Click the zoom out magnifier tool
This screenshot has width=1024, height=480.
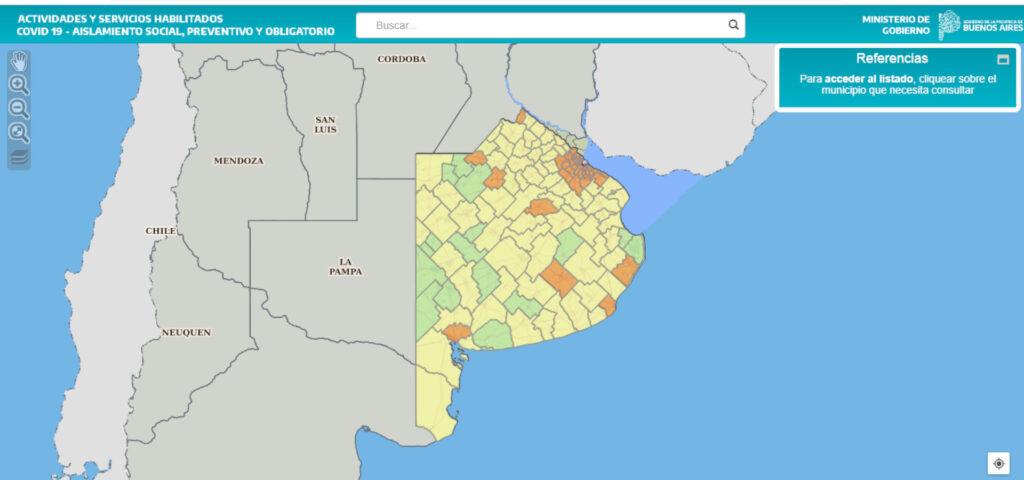pyautogui.click(x=19, y=109)
